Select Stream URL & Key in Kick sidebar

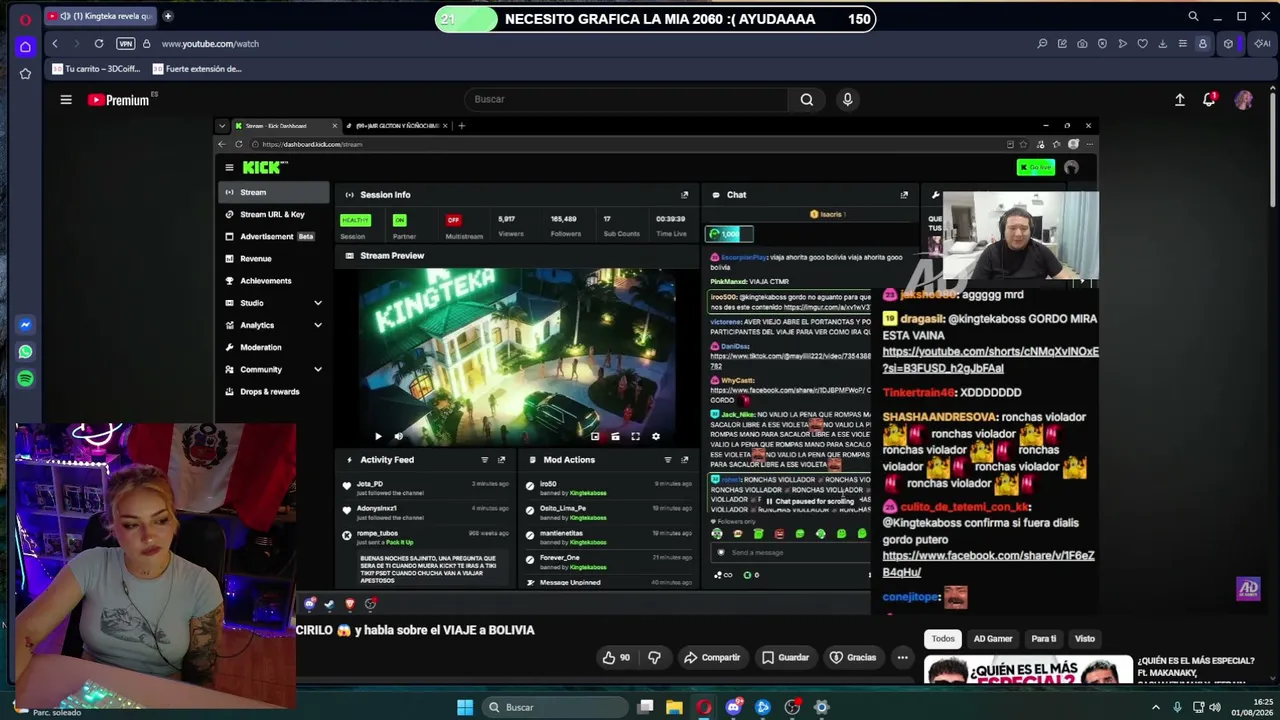[274, 214]
